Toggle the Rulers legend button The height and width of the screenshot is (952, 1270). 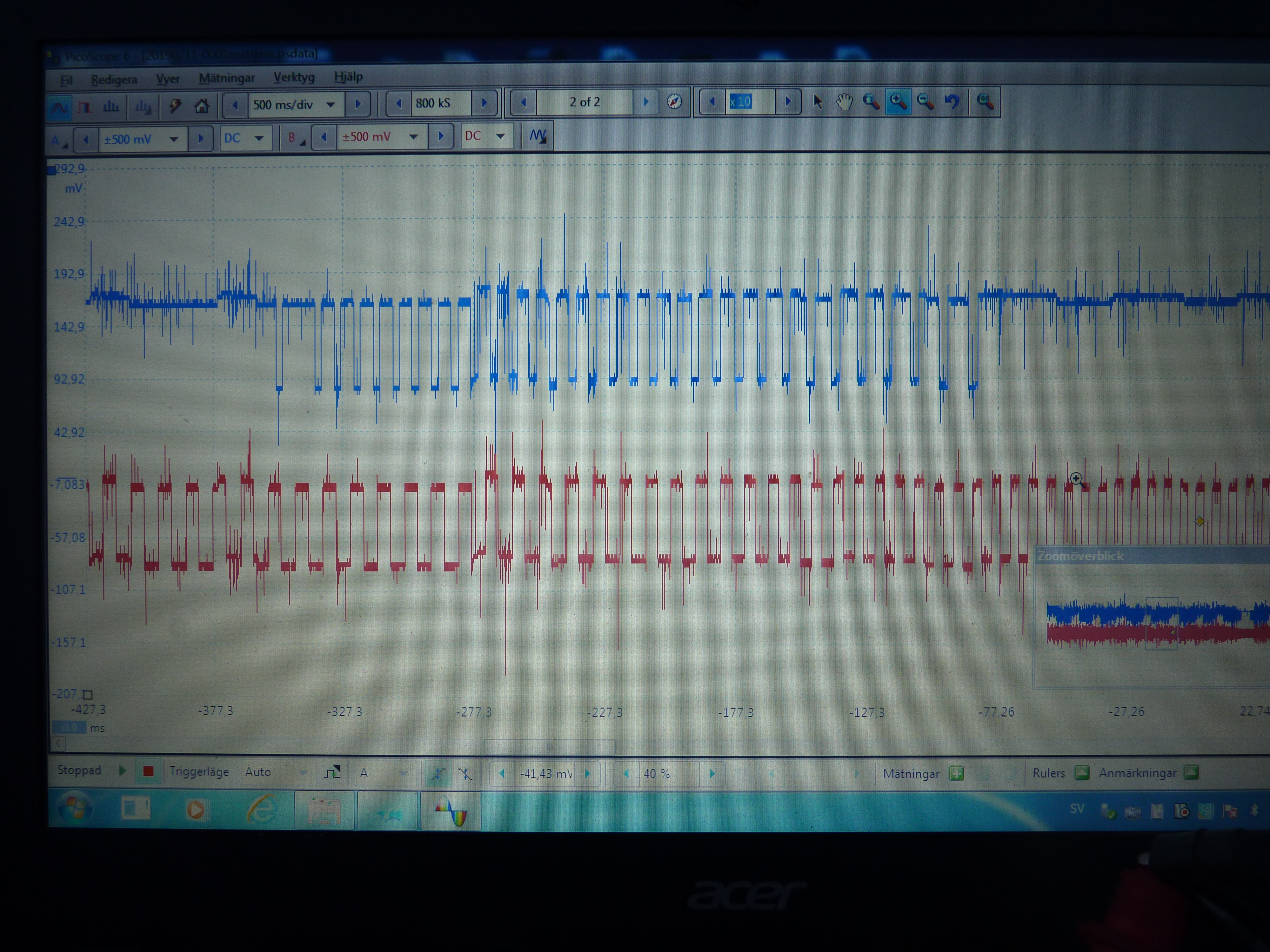[x=1082, y=773]
